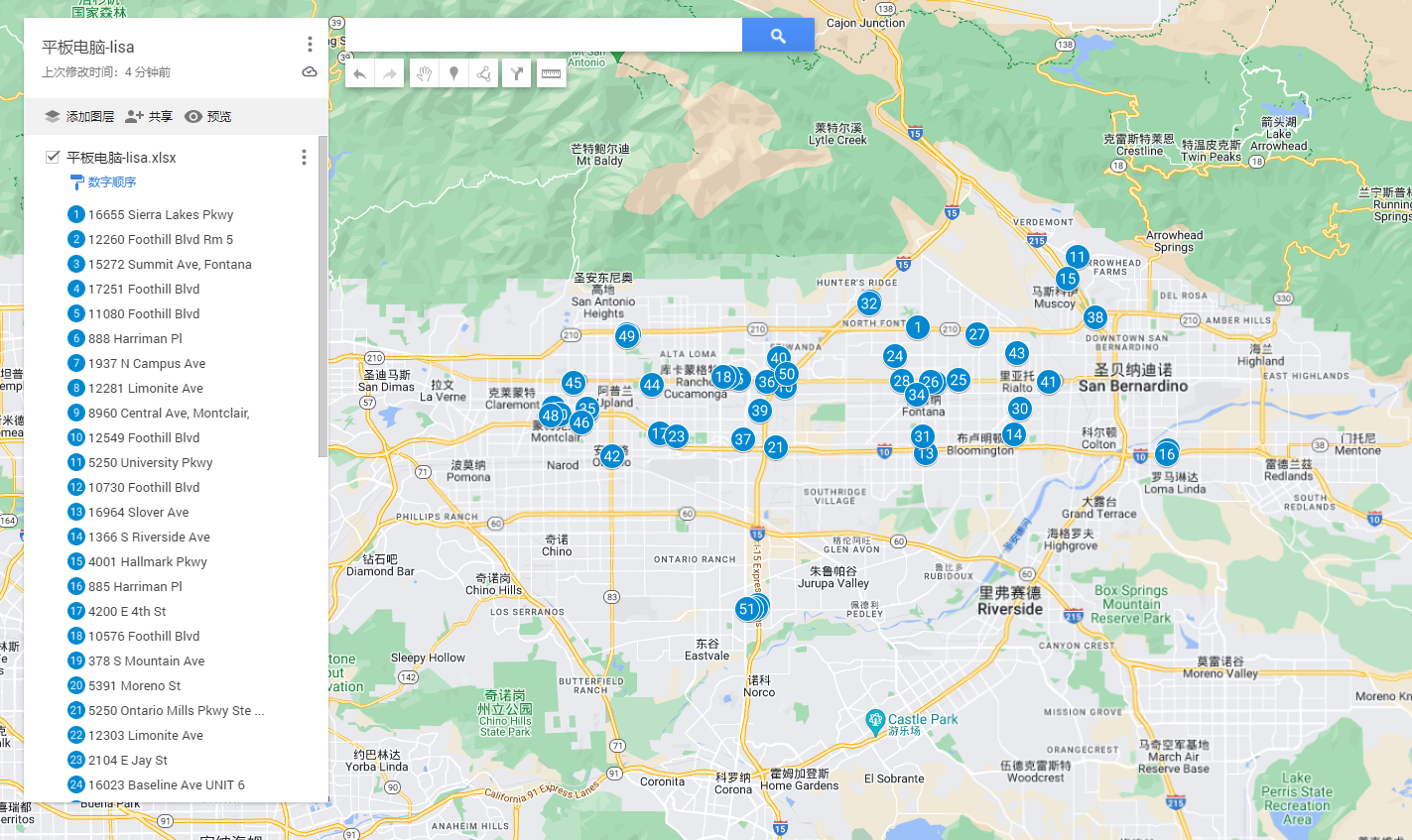
Task: Select 5250 University Pkwy list entry
Action: click(x=150, y=462)
